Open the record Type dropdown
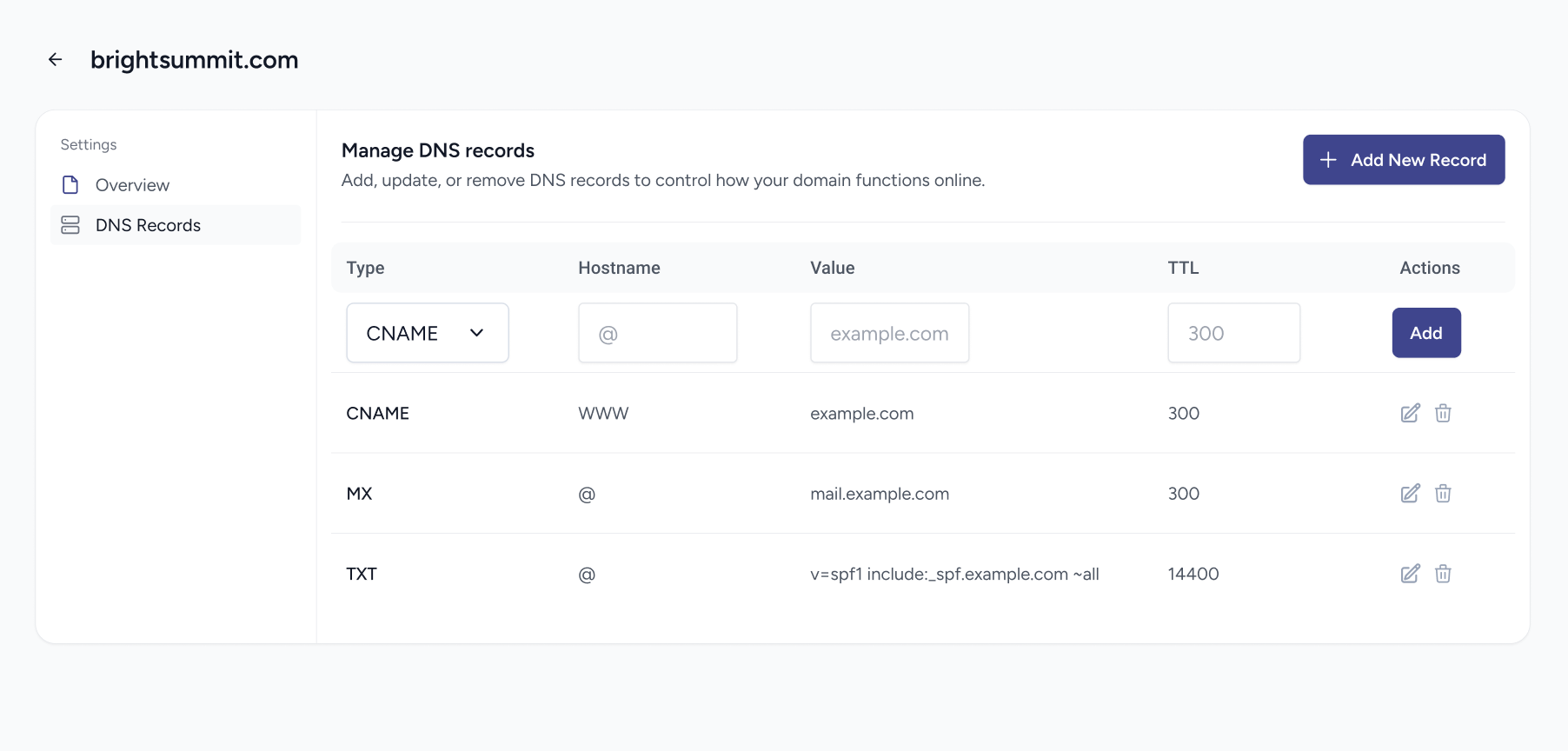The width and height of the screenshot is (1568, 751). pos(427,333)
